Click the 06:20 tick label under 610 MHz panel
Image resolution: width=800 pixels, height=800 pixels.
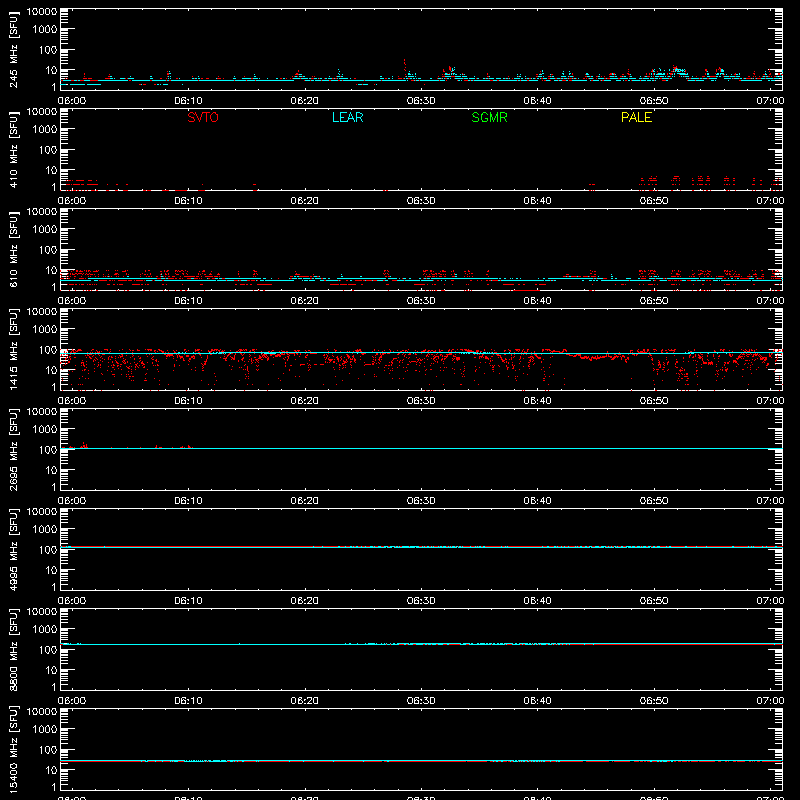(x=305, y=301)
